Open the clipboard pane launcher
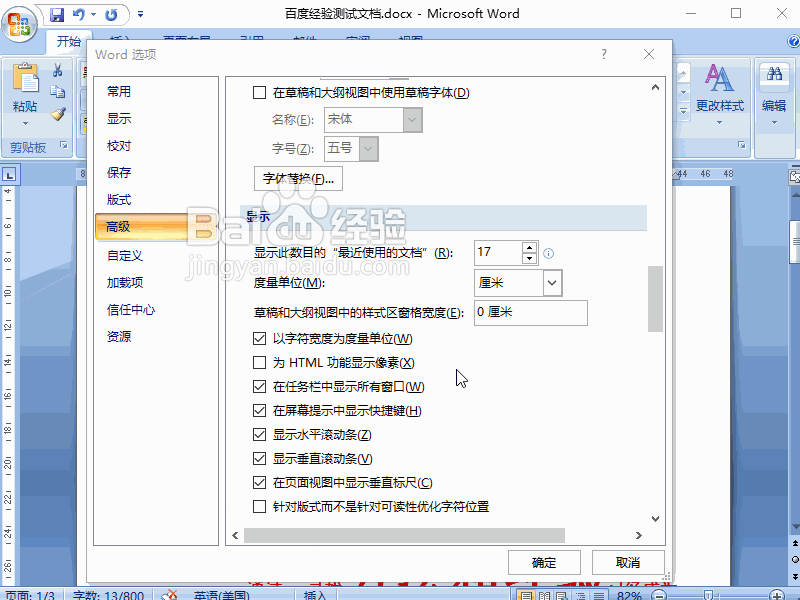The width and height of the screenshot is (800, 600). (64, 145)
